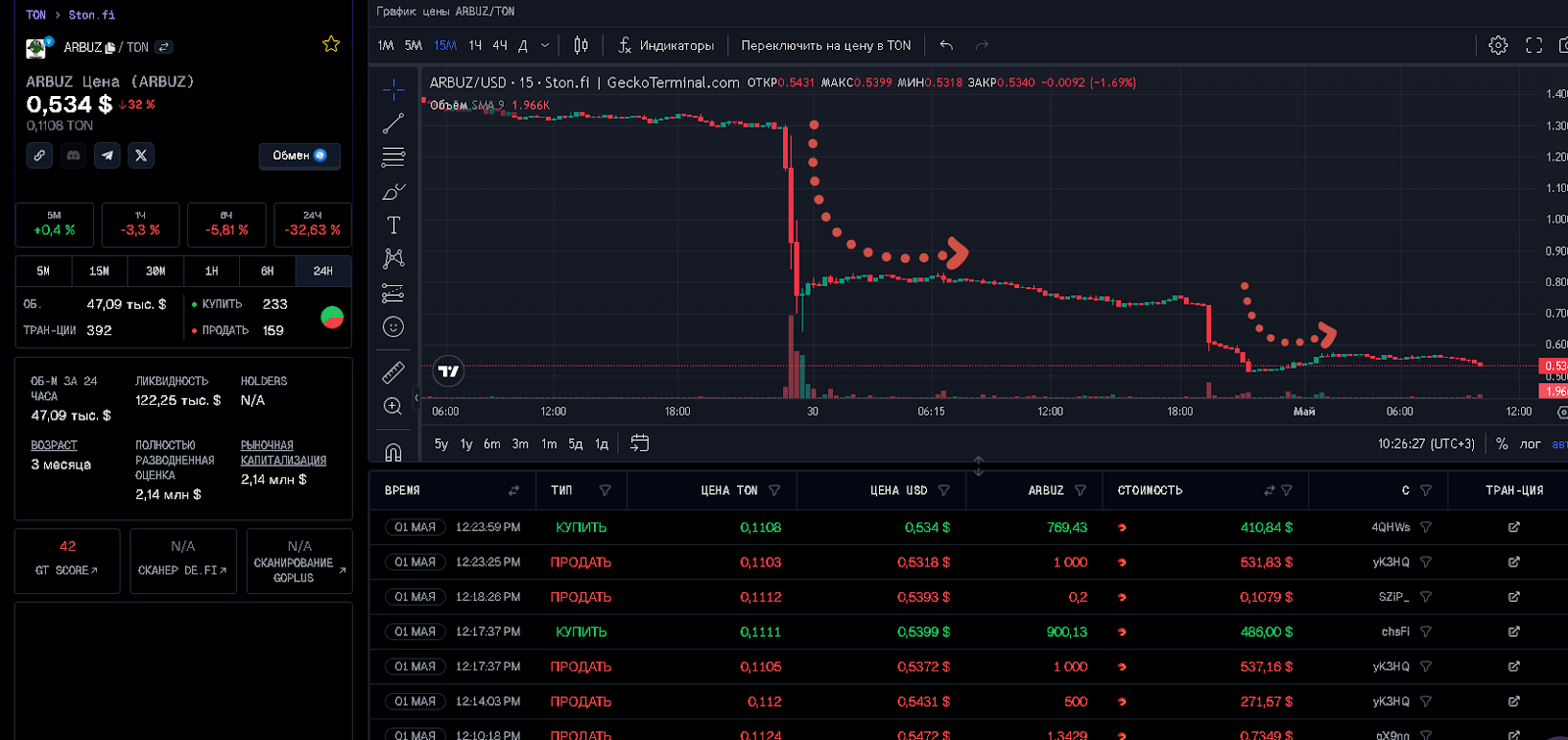
Task: Open the ЦЕНА USD column filter
Action: point(944,490)
